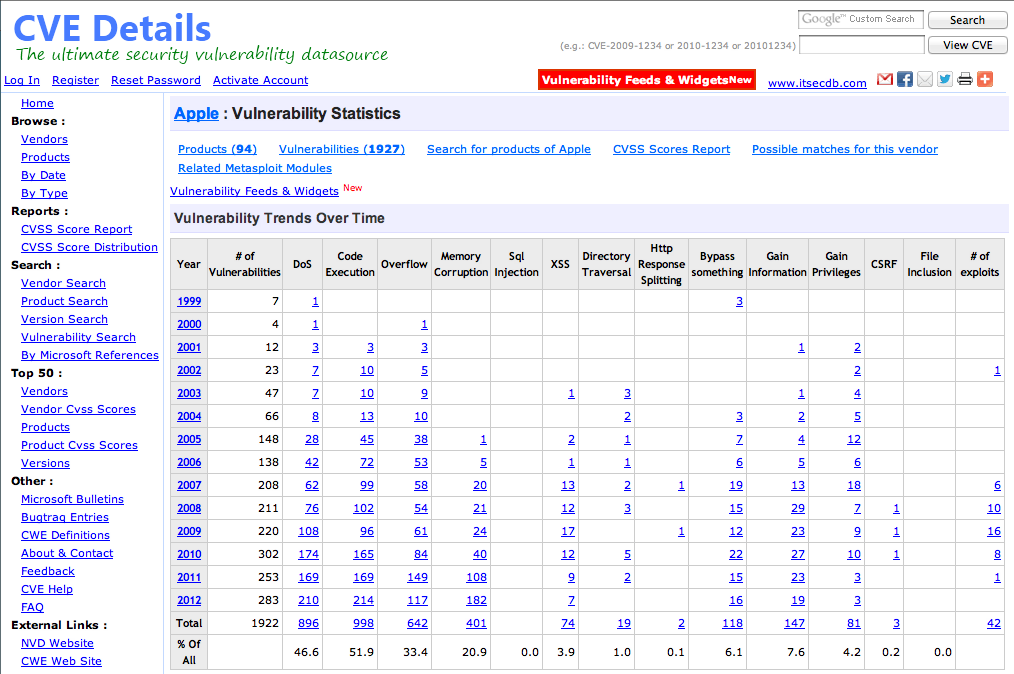Viewport: 1014px width, 674px height.
Task: Share the page via the Gmail icon
Action: tap(885, 80)
